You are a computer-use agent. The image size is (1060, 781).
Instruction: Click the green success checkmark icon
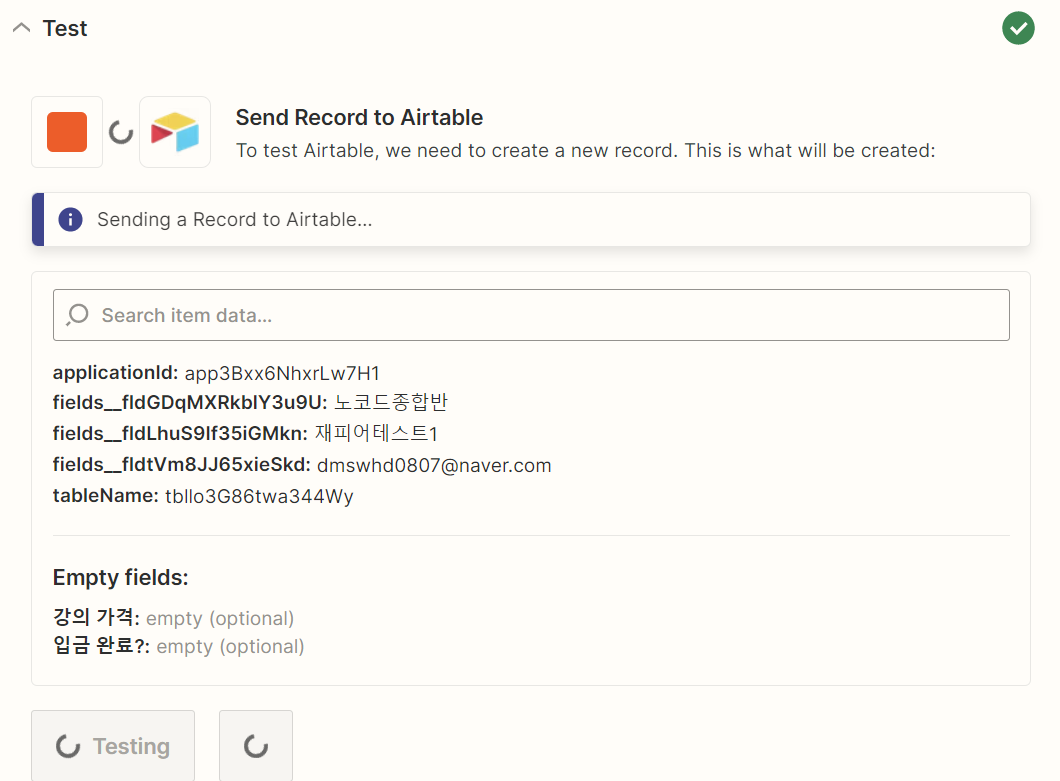[x=1018, y=28]
